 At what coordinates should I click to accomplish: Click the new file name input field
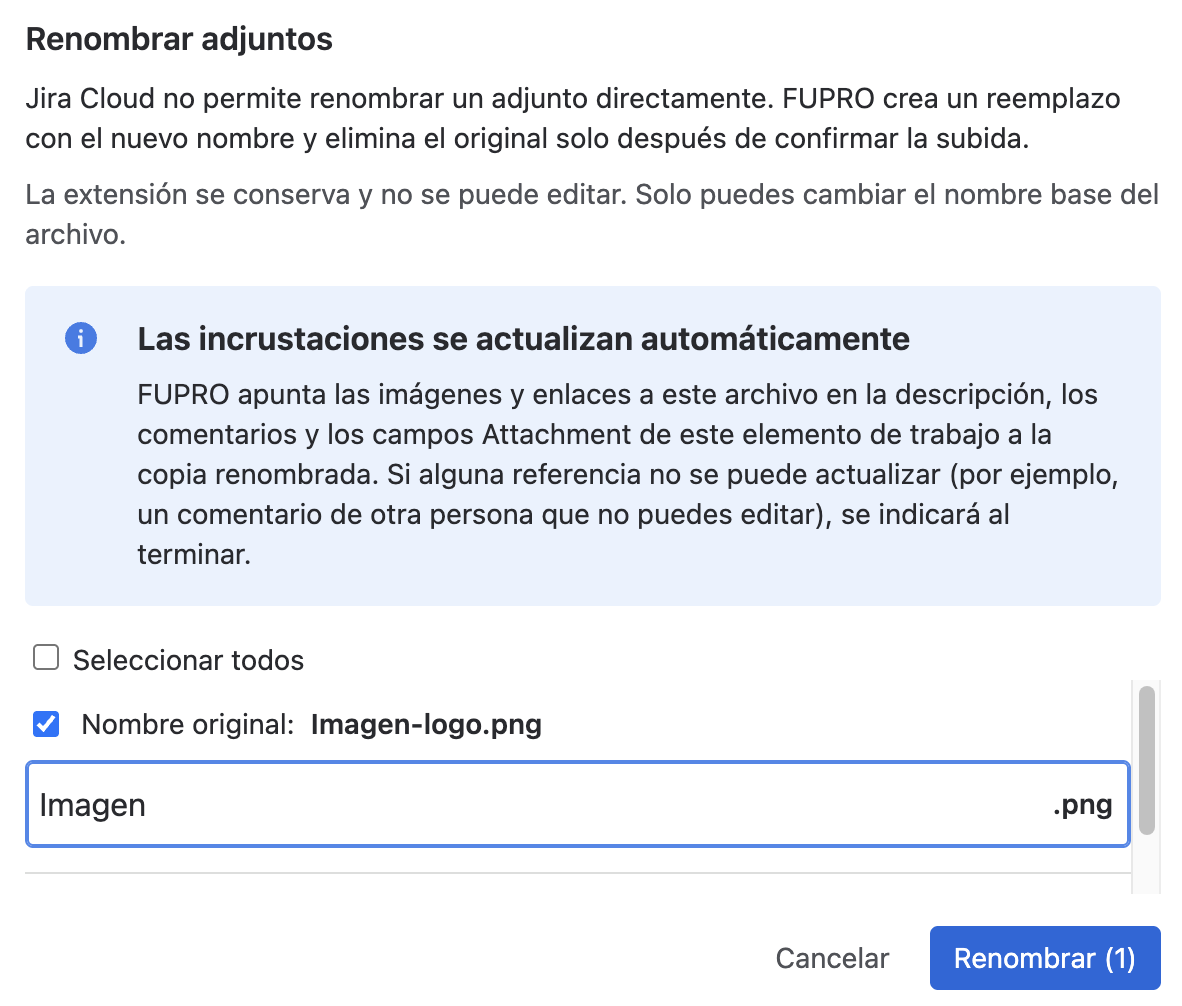[x=577, y=804]
